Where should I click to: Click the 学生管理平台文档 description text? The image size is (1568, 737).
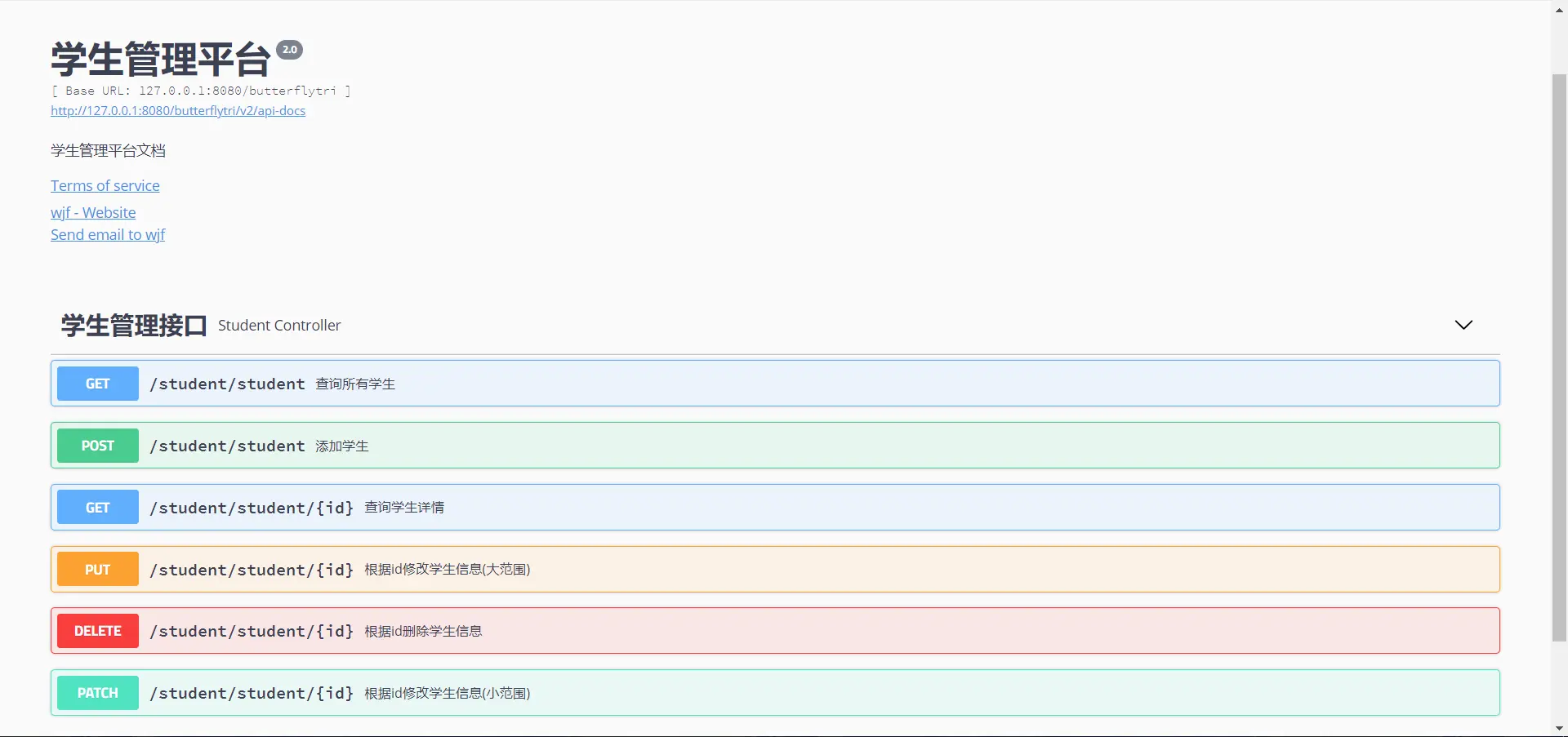pos(108,150)
